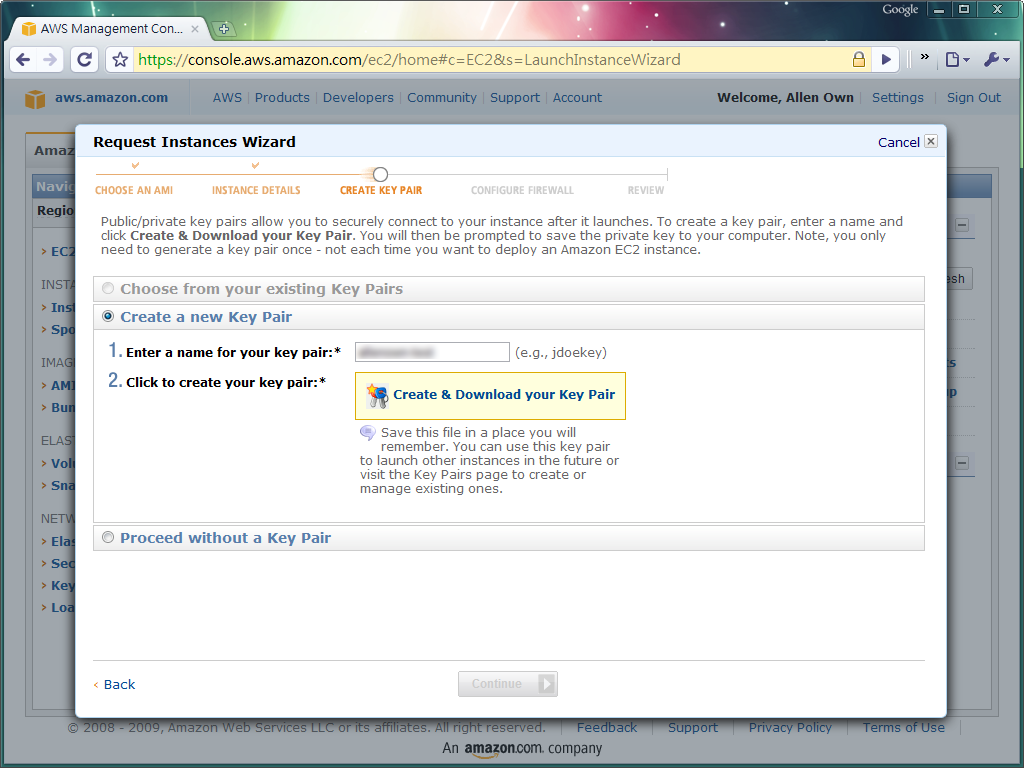Viewport: 1024px width, 768px height.
Task: Open account Settings link
Action: pos(898,97)
